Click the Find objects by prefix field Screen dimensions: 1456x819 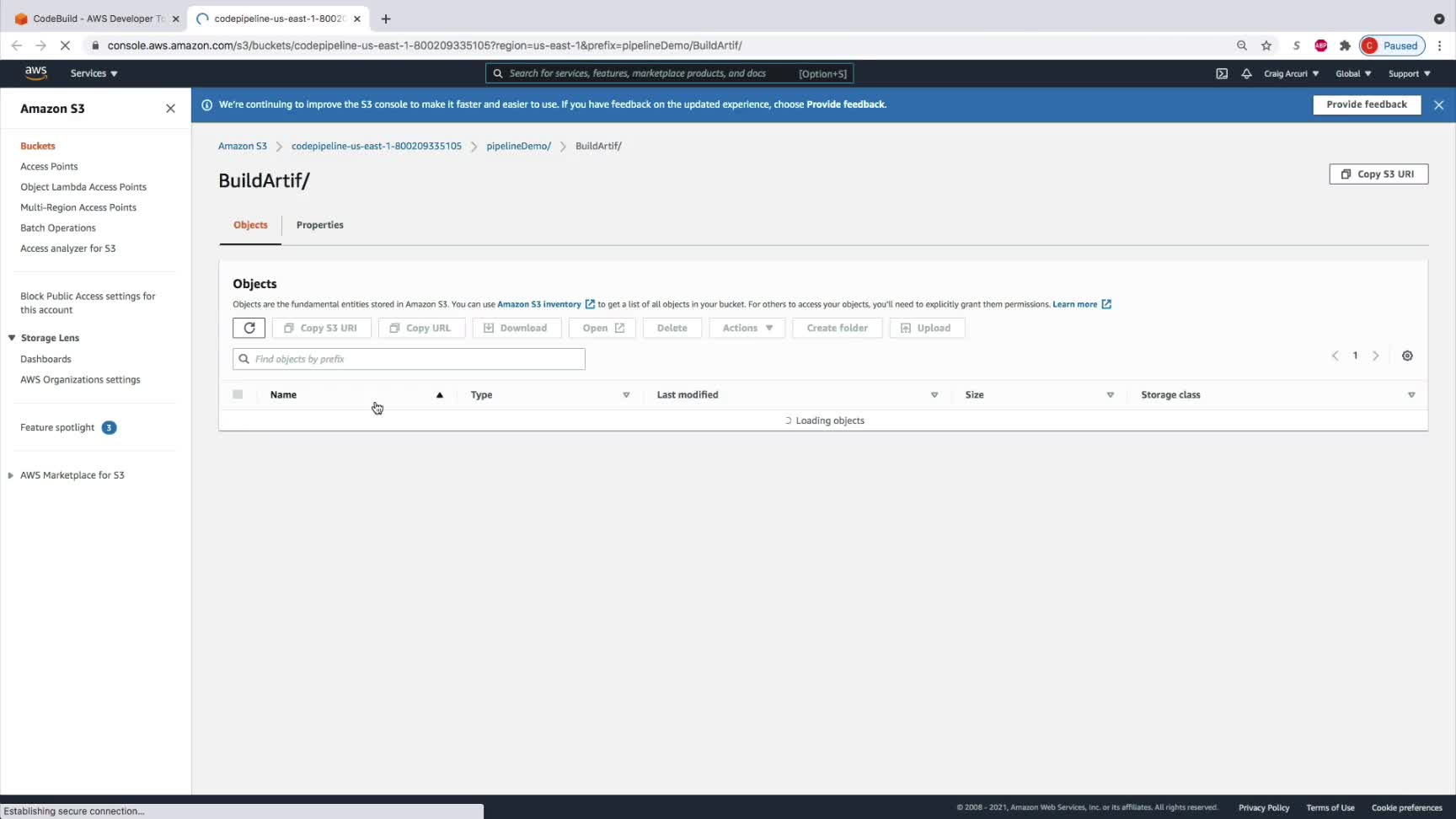[409, 359]
